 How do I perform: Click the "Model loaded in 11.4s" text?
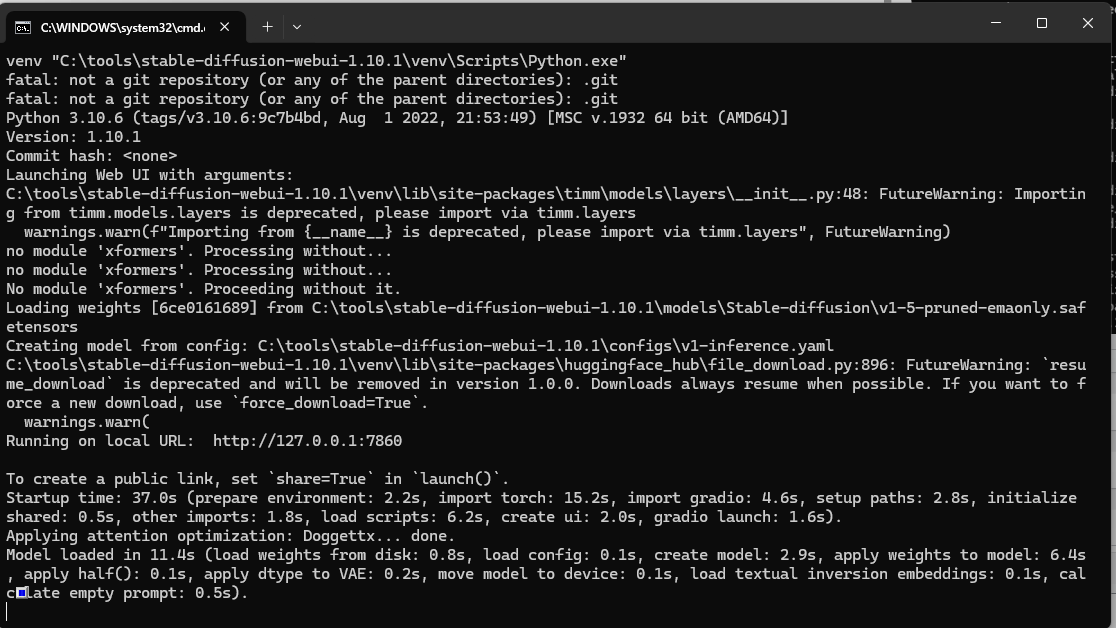tap(100, 555)
